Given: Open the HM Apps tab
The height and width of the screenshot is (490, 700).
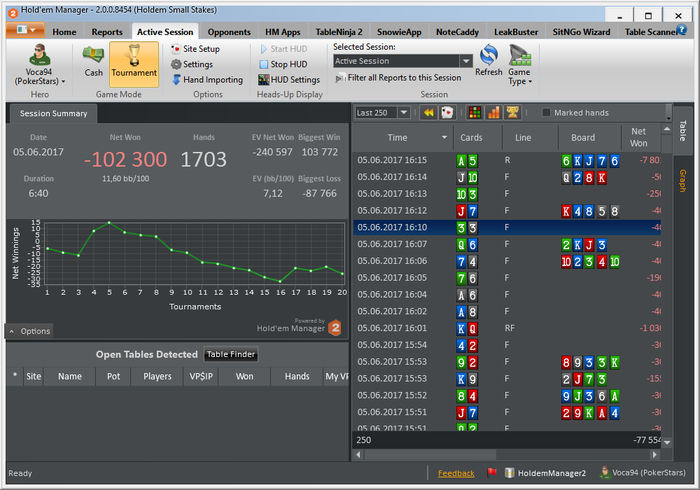Looking at the screenshot, I should pos(283,32).
